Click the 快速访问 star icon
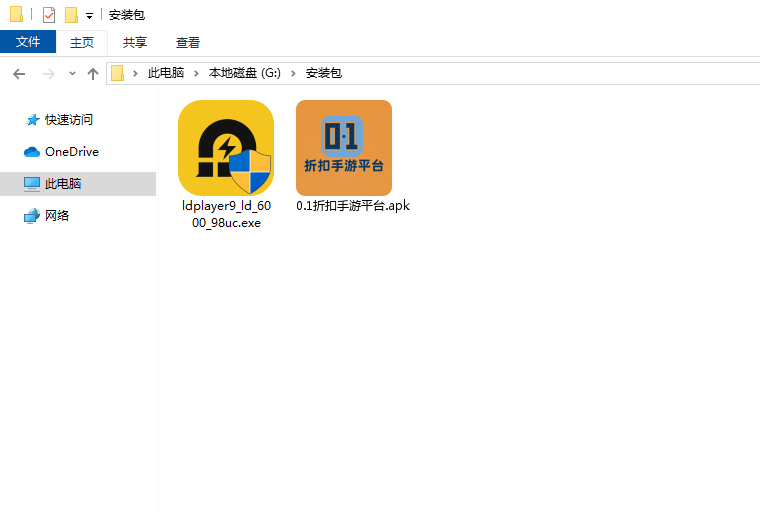 click(x=32, y=119)
